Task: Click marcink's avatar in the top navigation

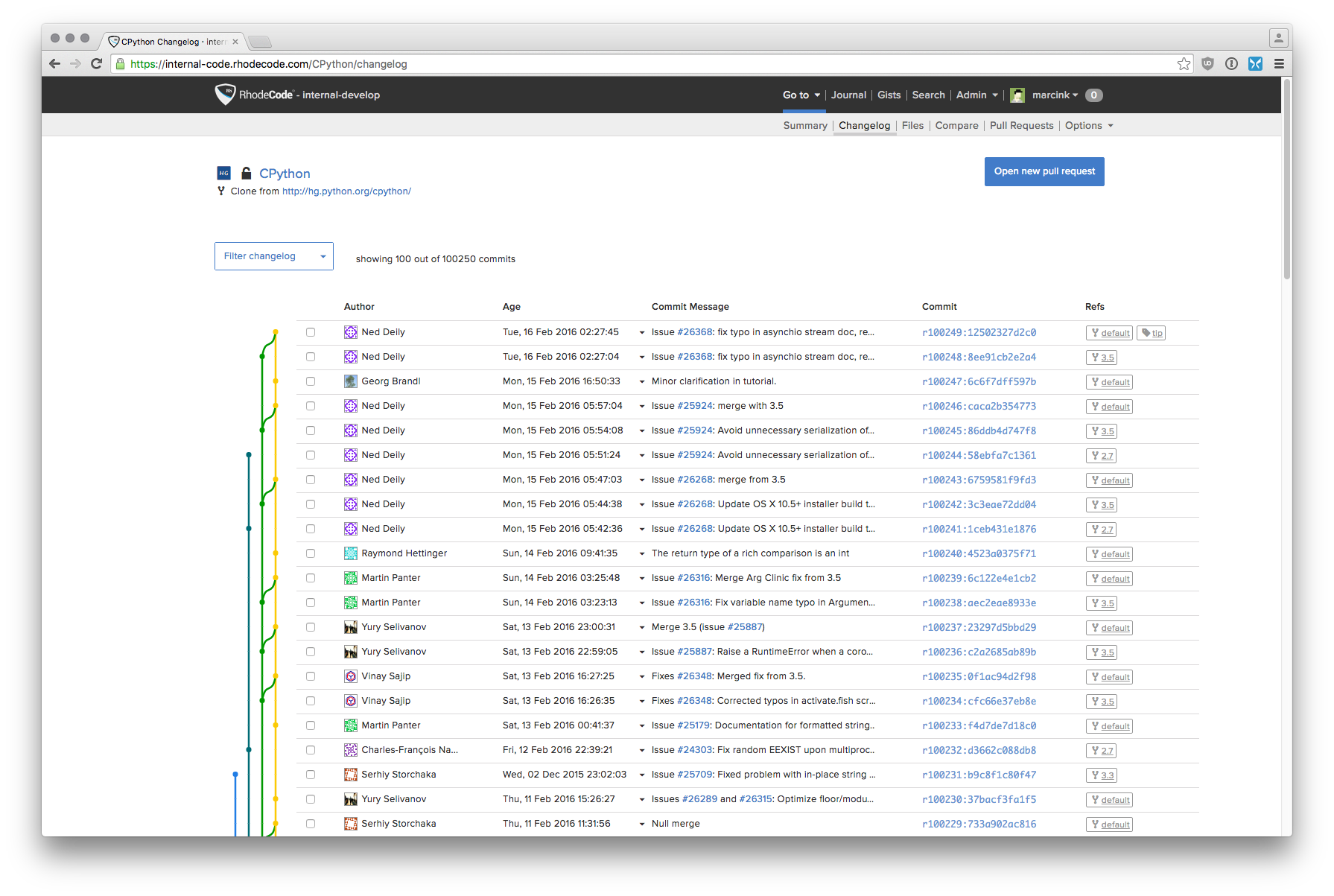Action: point(1017,95)
